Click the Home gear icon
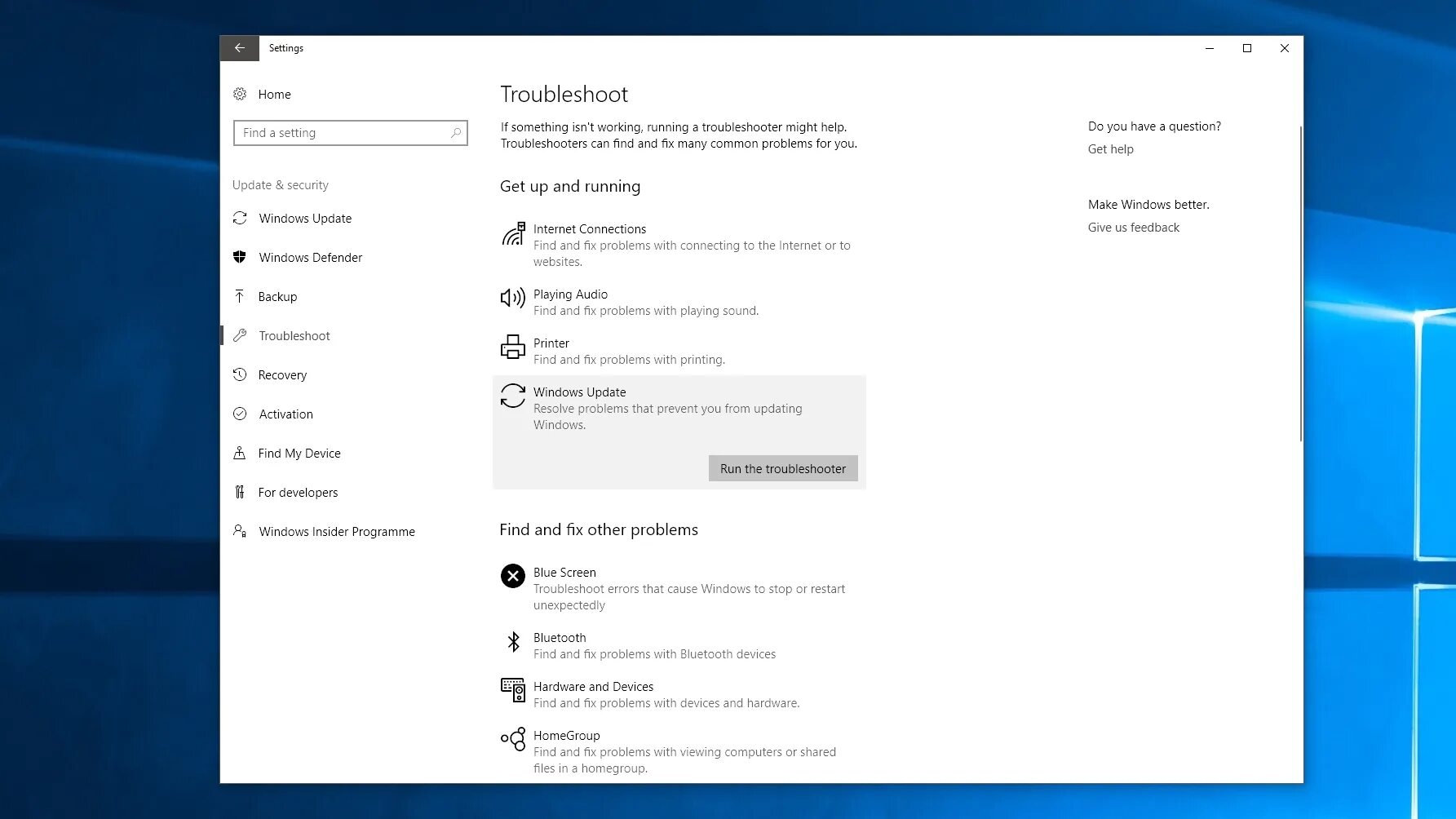Screen dimensions: 1456x819 pyautogui.click(x=240, y=94)
